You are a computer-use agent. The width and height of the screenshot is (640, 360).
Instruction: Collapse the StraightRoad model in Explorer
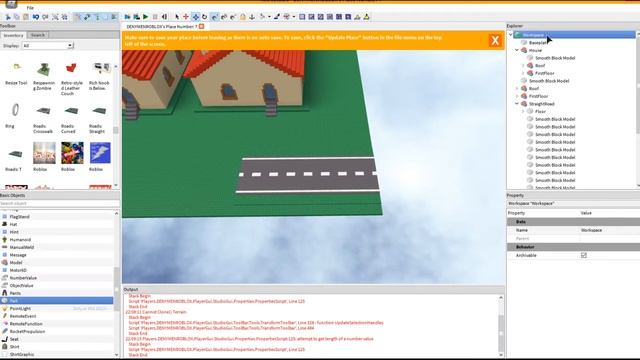coord(517,104)
